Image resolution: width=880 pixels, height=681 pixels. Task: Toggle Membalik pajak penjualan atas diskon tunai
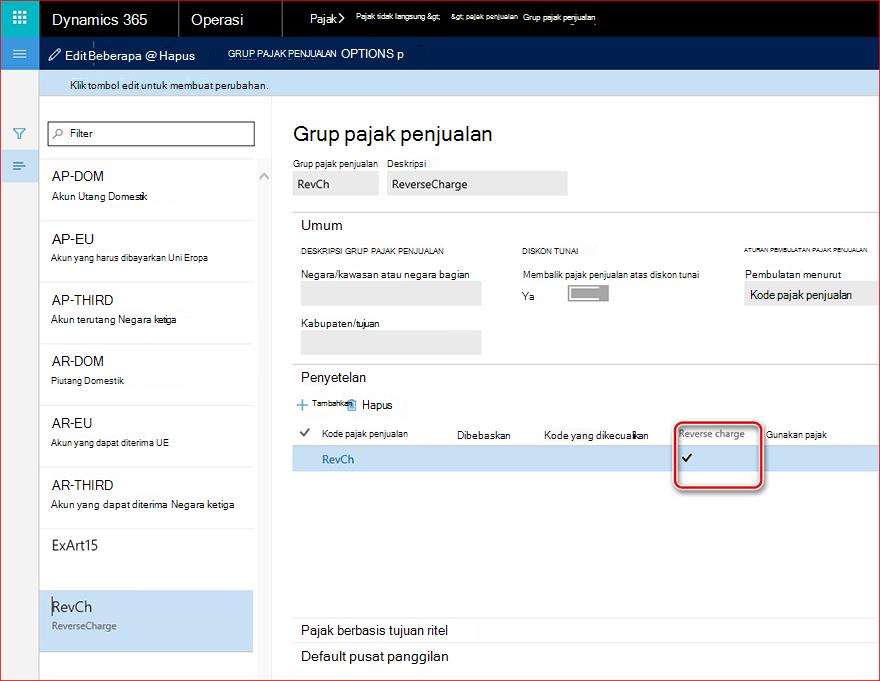[588, 294]
